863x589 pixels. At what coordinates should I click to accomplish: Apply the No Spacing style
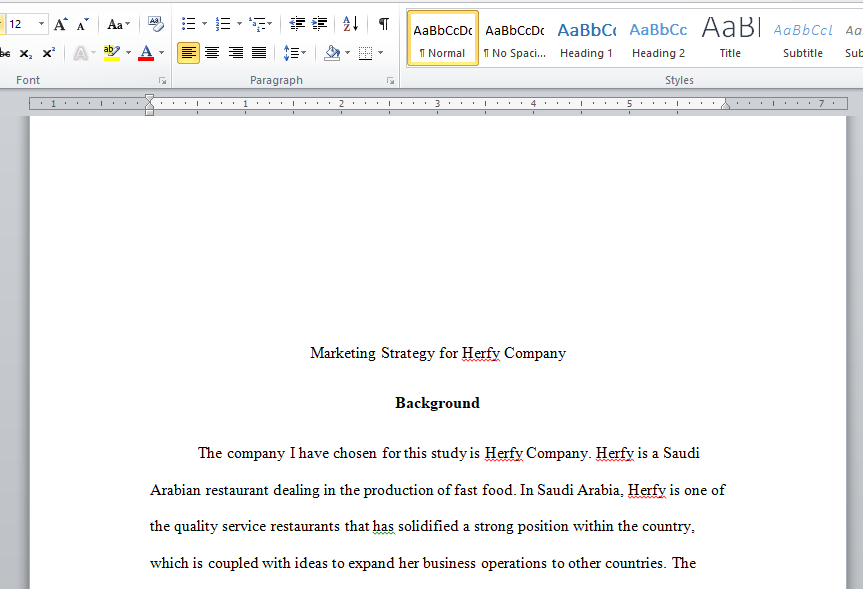515,38
